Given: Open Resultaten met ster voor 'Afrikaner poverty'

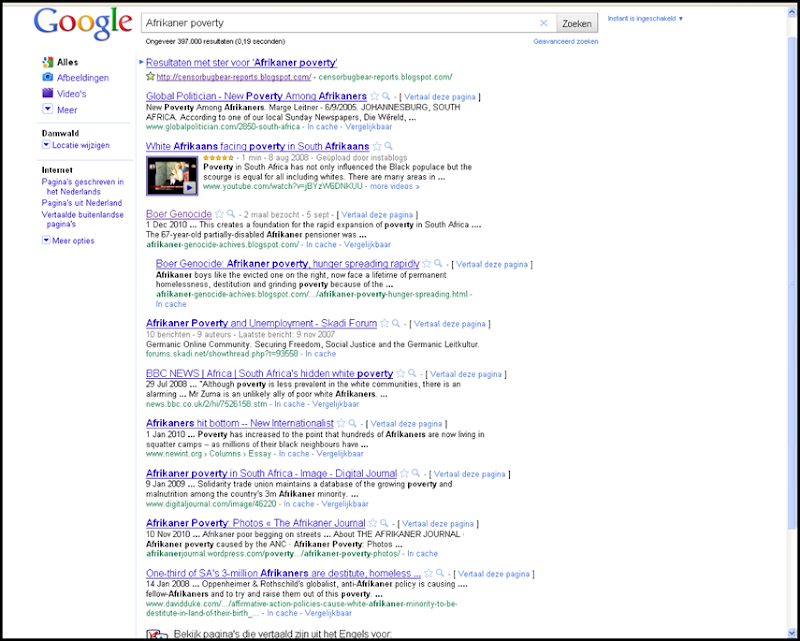Looking at the screenshot, I should pos(241,62).
